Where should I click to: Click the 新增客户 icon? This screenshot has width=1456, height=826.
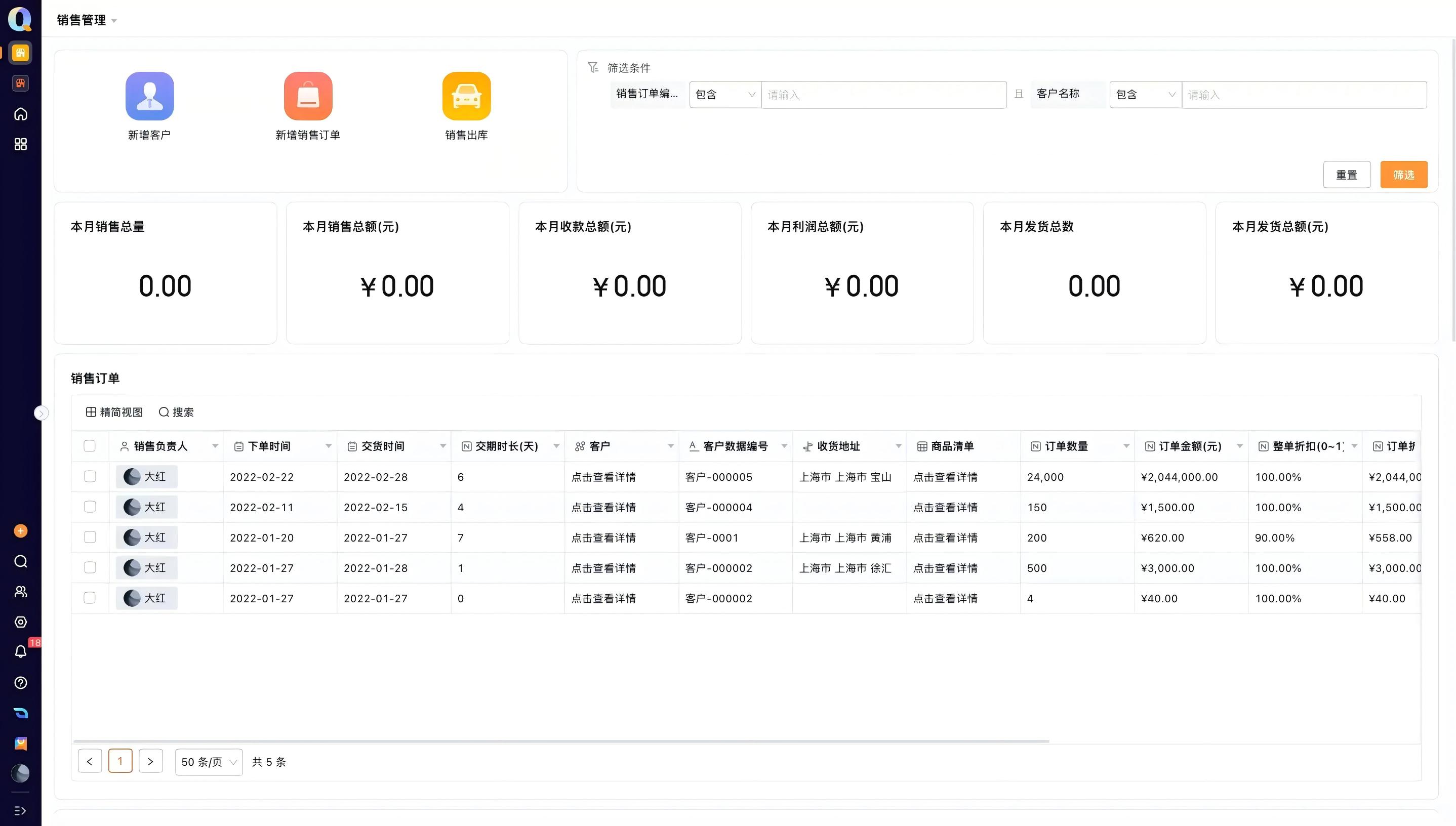[149, 96]
